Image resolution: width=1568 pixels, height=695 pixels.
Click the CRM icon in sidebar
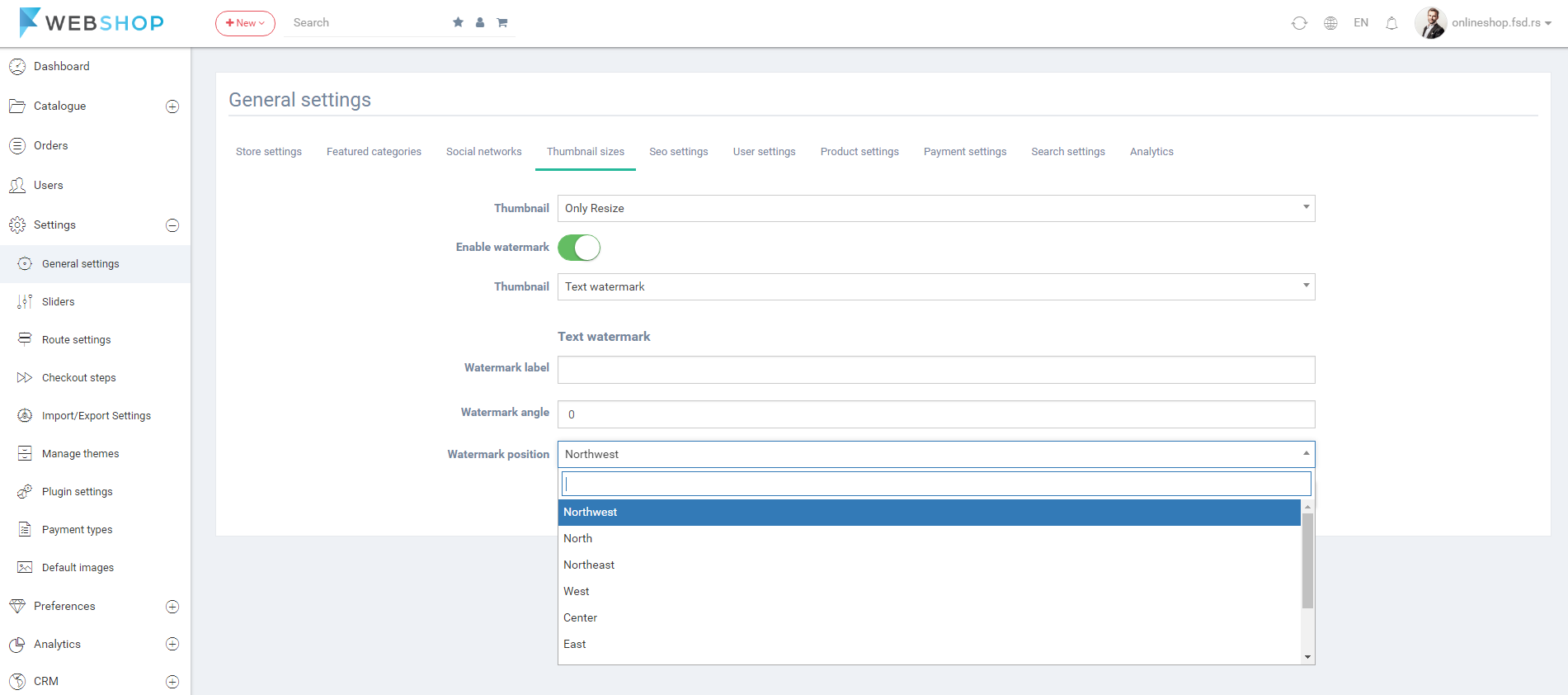click(x=17, y=682)
